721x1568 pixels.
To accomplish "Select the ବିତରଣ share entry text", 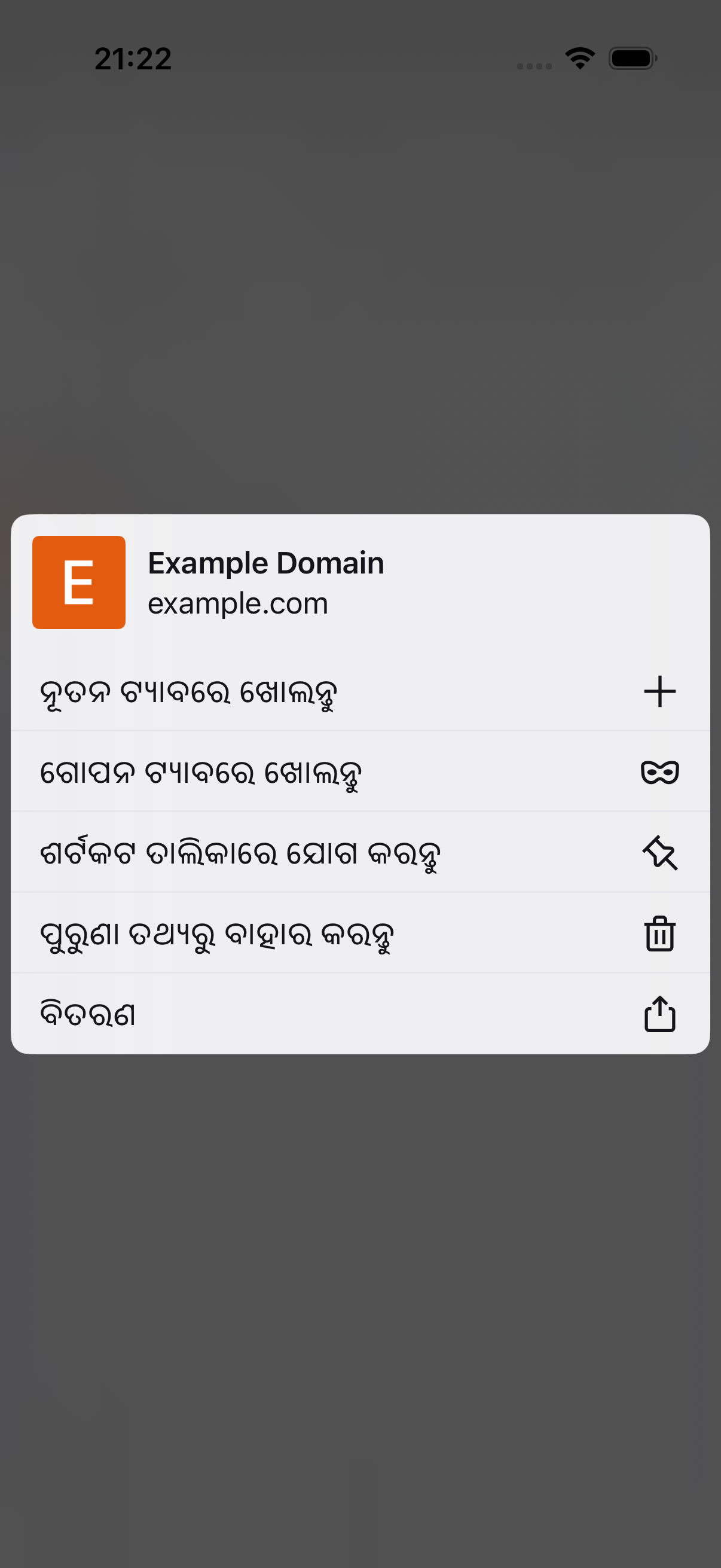I will coord(88,1014).
